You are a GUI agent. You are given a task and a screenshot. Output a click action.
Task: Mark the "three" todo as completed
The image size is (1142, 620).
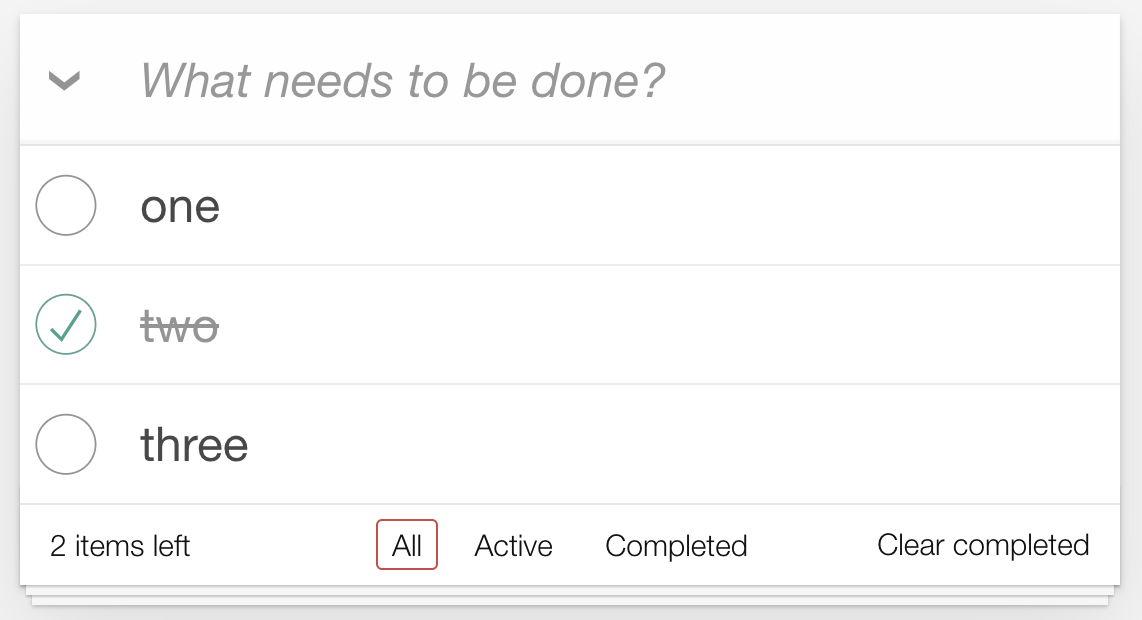coord(66,444)
